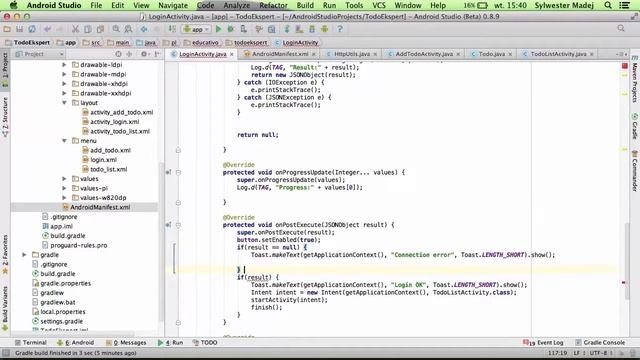Click the Sync Gradle files icon
Viewport: 640px width, 360px height.
287,29
